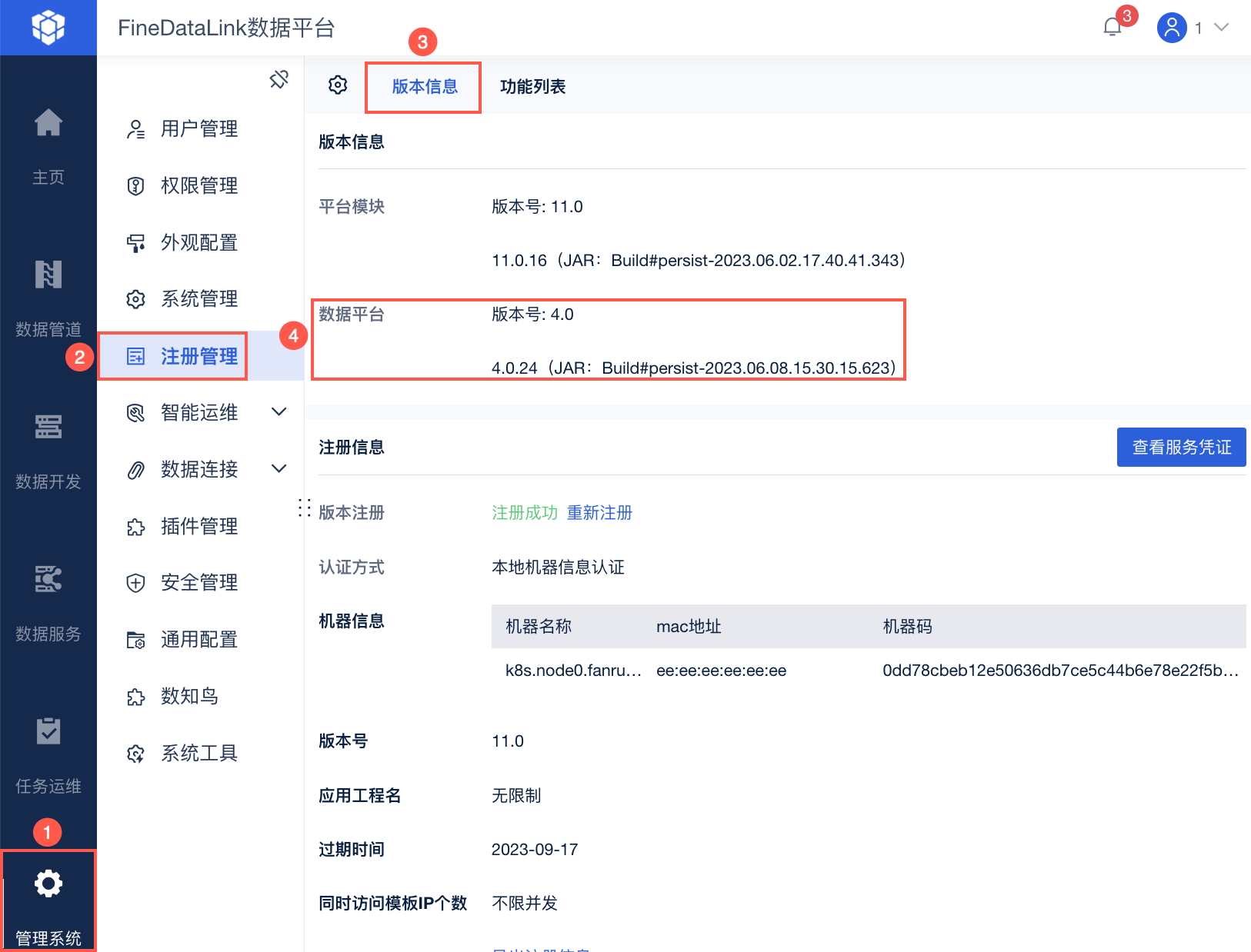1251x952 pixels.
Task: Open the 数据管道 pipeline icon
Action: [x=48, y=275]
